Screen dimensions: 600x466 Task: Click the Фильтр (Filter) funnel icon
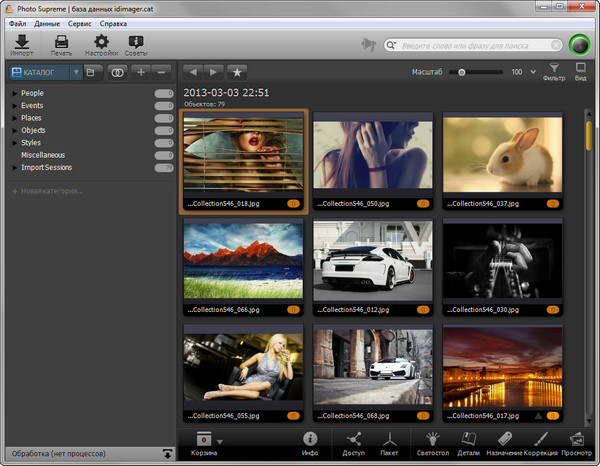tap(555, 70)
